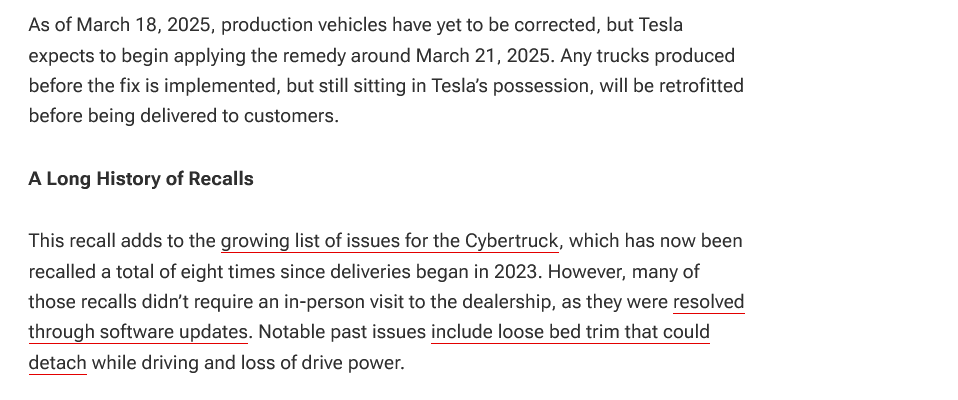This screenshot has width=958, height=400.
Task: Click the phrase "will be retrofitted"
Action: [671, 85]
